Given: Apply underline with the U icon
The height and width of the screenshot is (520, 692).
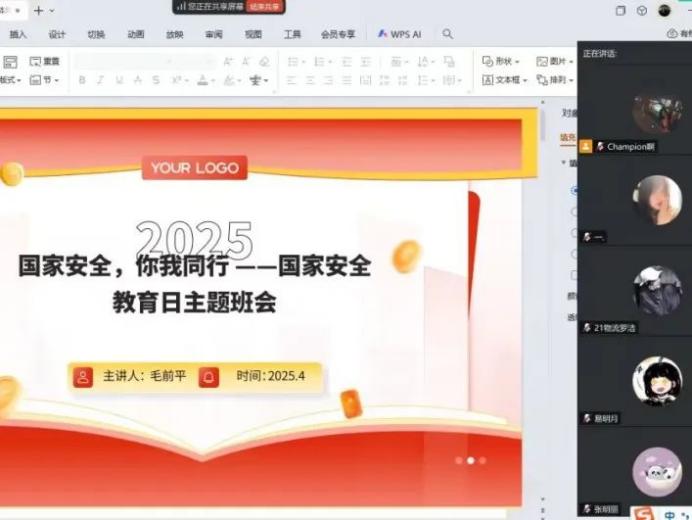Looking at the screenshot, I should point(119,80).
